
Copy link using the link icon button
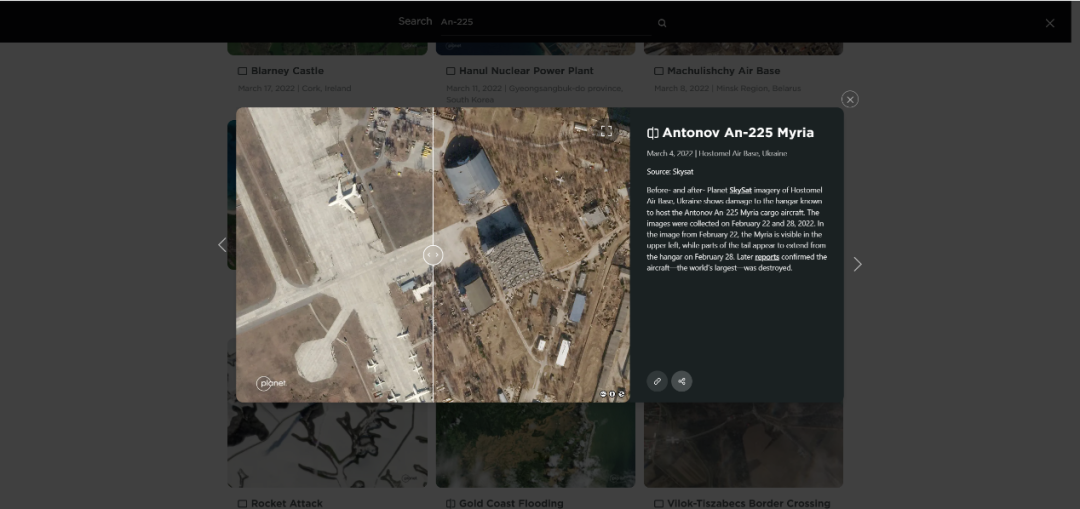tap(657, 381)
